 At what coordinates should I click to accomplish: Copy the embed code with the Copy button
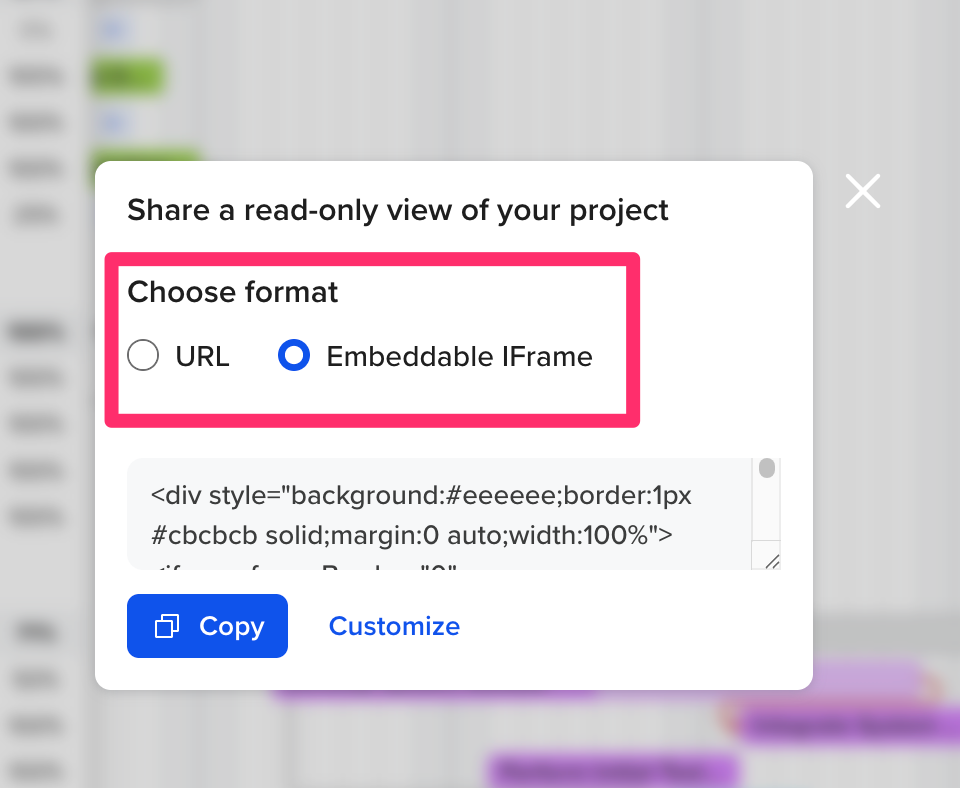[x=208, y=626]
